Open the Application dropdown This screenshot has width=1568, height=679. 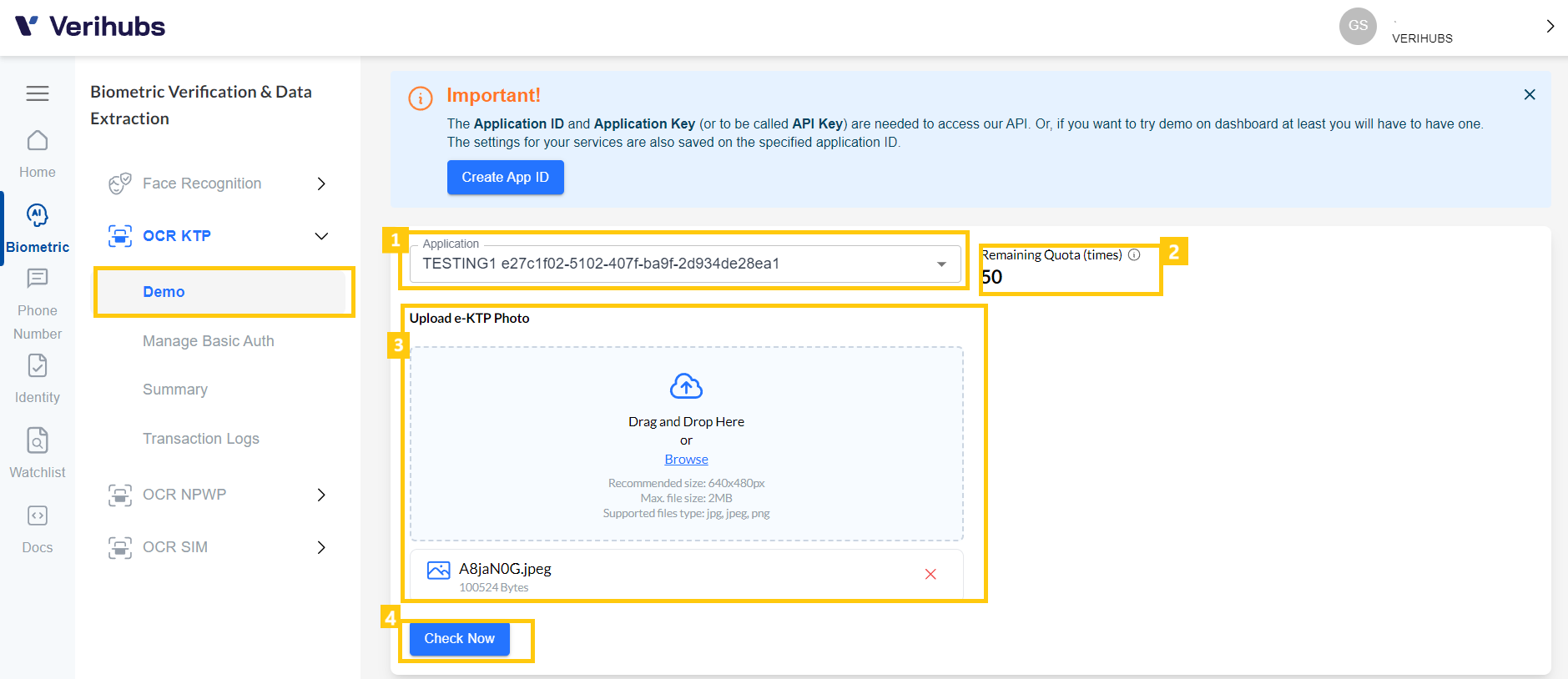tap(685, 264)
